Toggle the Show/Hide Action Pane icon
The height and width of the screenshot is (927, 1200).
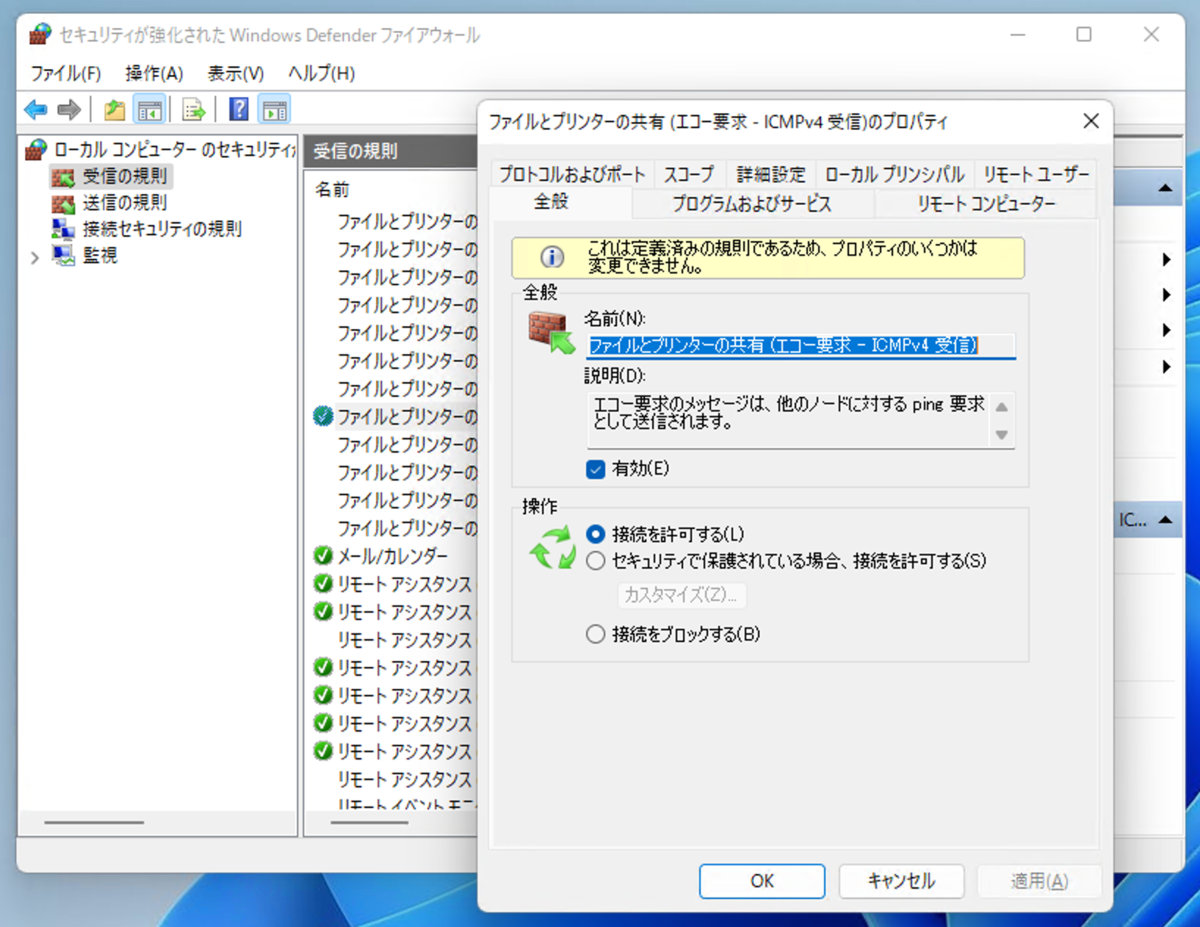click(x=274, y=109)
